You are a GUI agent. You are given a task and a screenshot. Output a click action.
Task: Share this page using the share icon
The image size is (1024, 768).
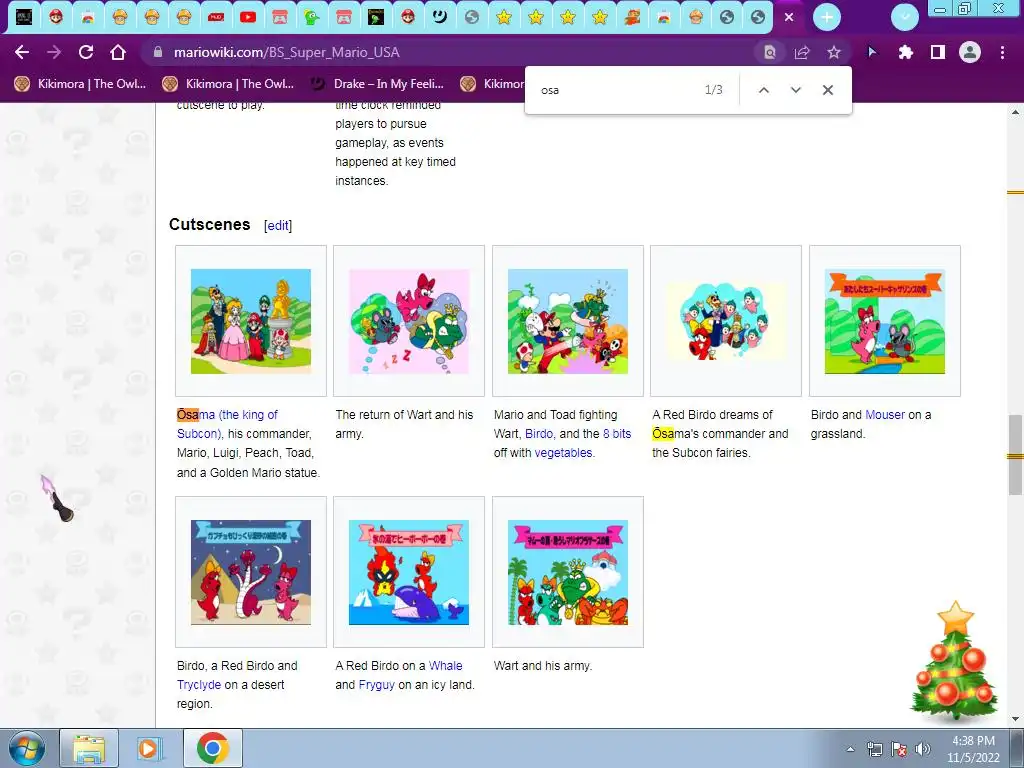tap(801, 52)
